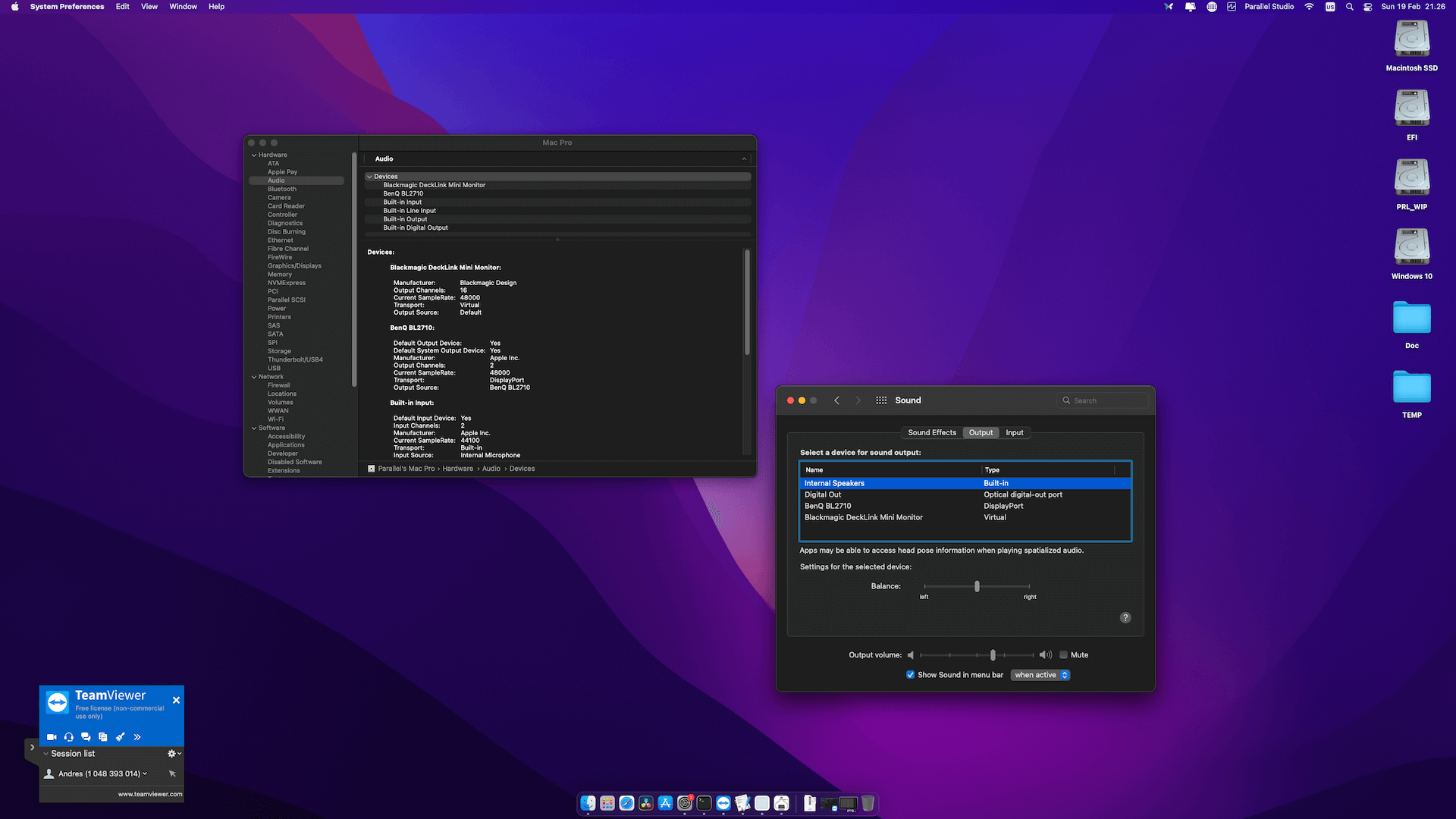Collapse TeamViewer panel with side arrow
The image size is (1456, 819).
click(x=32, y=748)
